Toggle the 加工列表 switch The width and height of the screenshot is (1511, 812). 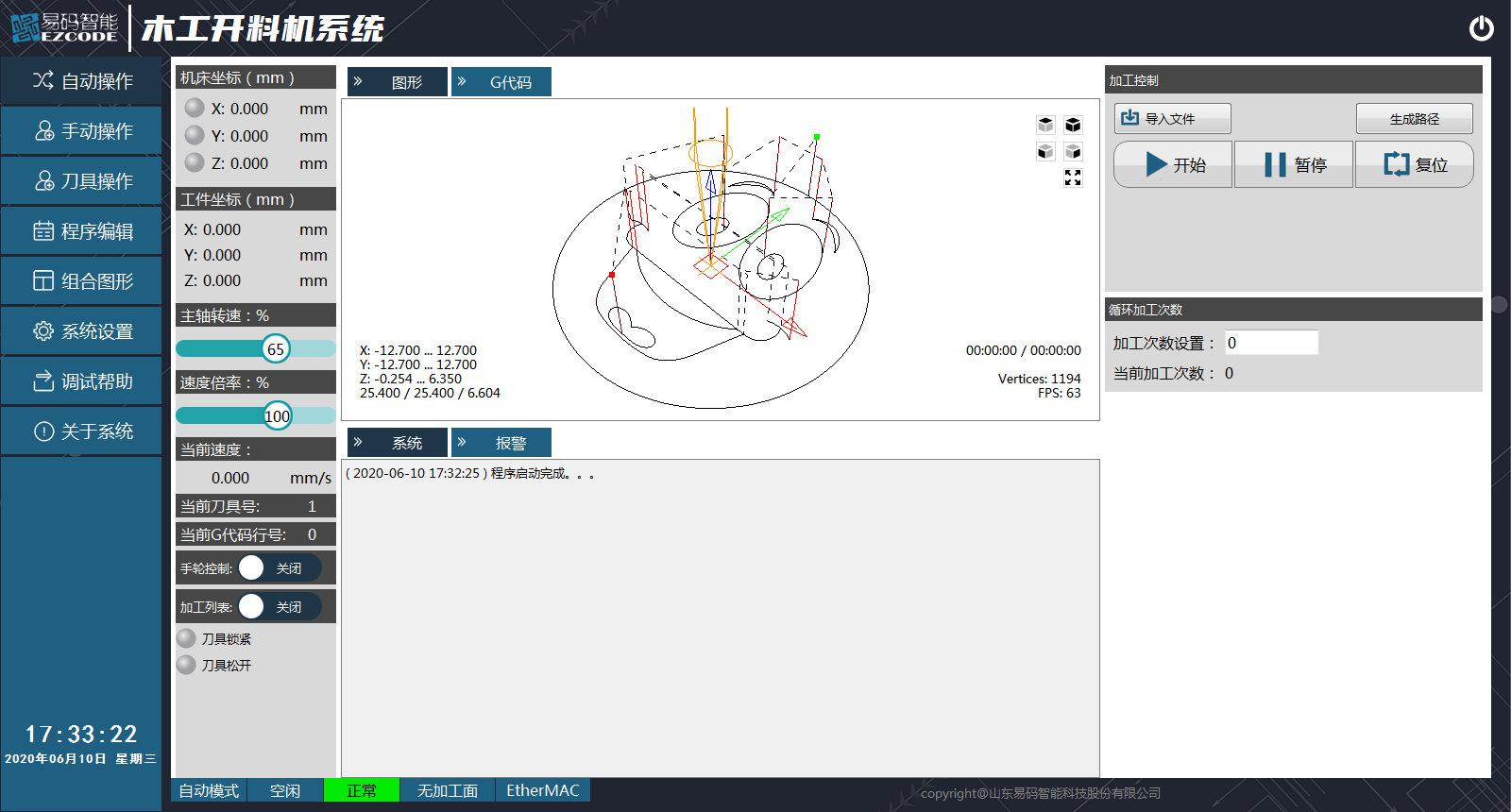[279, 607]
